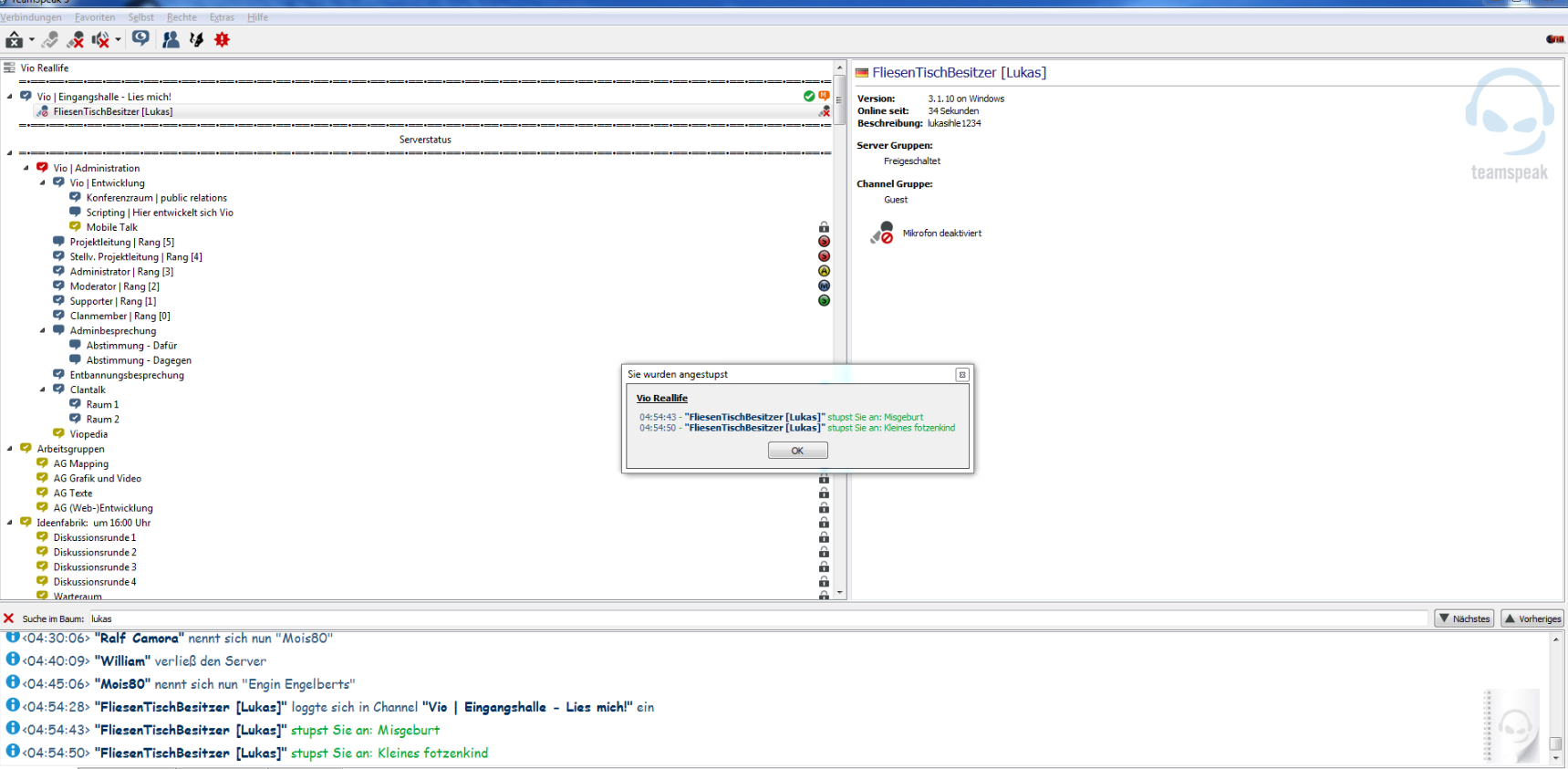The width and height of the screenshot is (1568, 769).
Task: Click the channel tree scroll-down arrow
Action: (x=840, y=593)
